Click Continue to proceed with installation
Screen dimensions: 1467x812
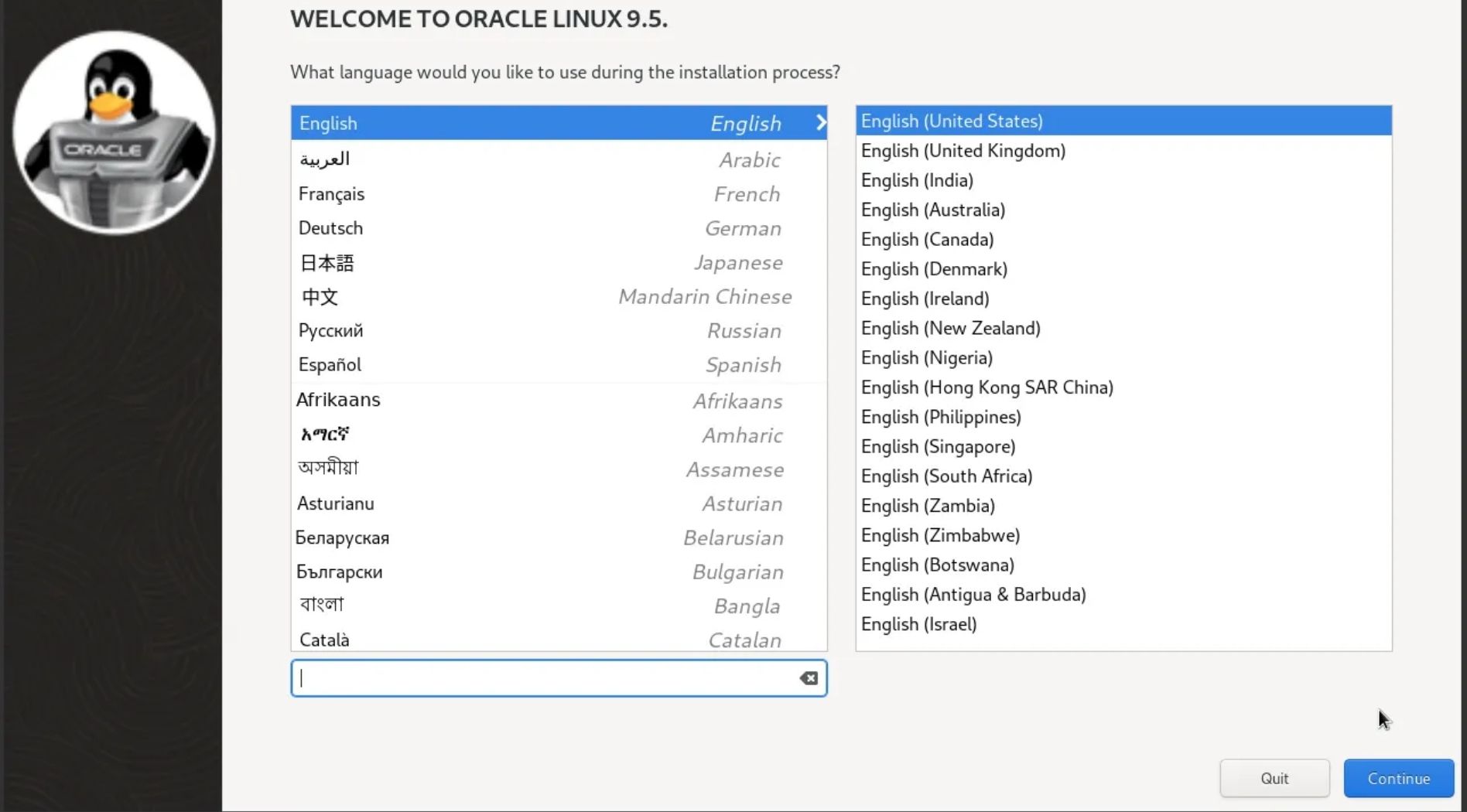[1398, 778]
